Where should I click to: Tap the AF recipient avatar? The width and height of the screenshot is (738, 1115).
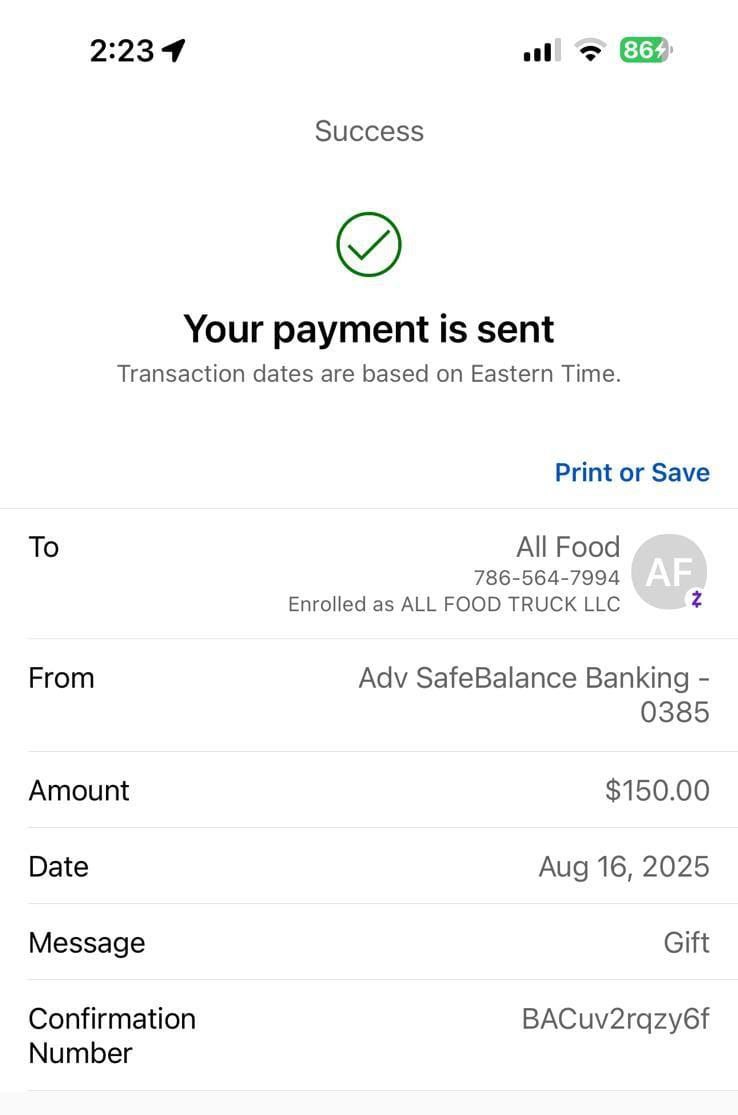(668, 572)
